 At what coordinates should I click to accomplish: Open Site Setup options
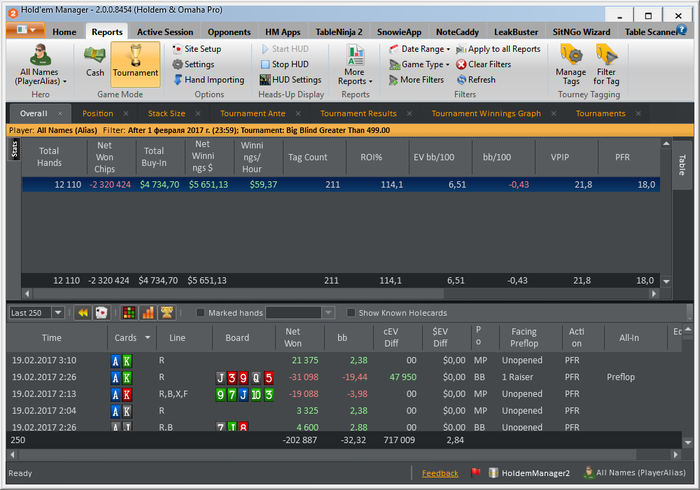coord(197,49)
